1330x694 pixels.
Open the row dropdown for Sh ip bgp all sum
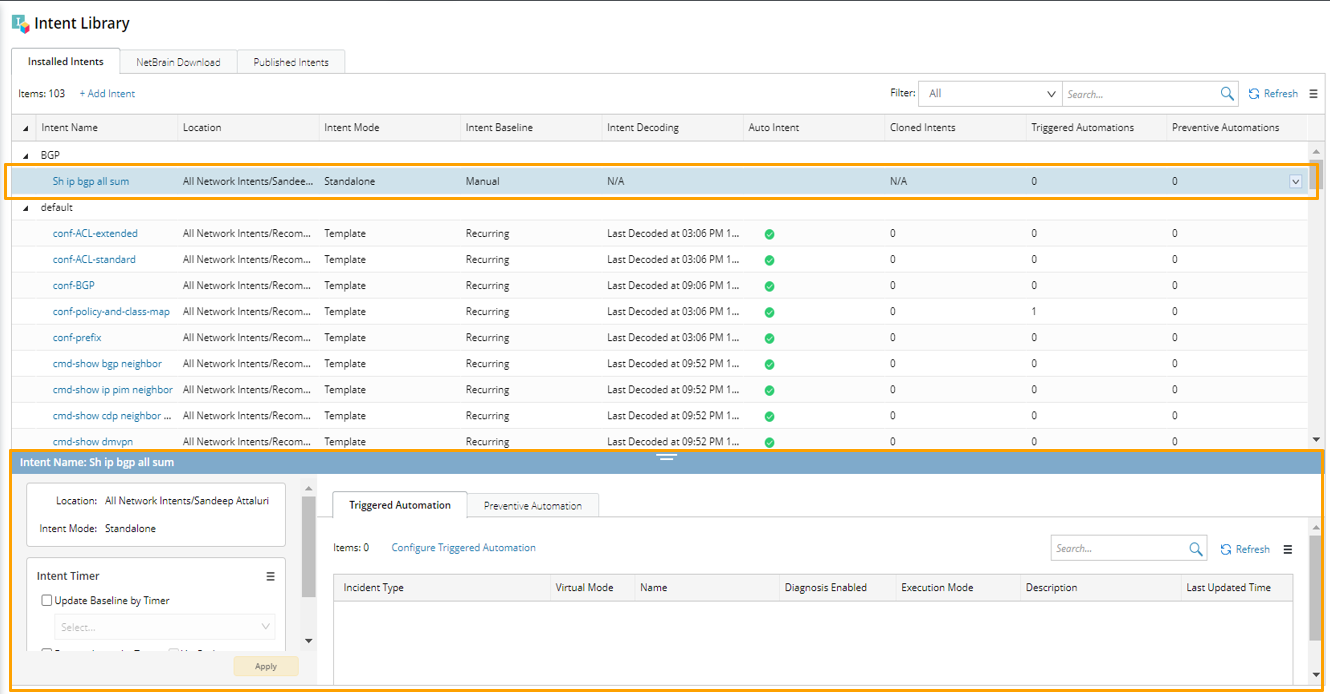(1295, 182)
